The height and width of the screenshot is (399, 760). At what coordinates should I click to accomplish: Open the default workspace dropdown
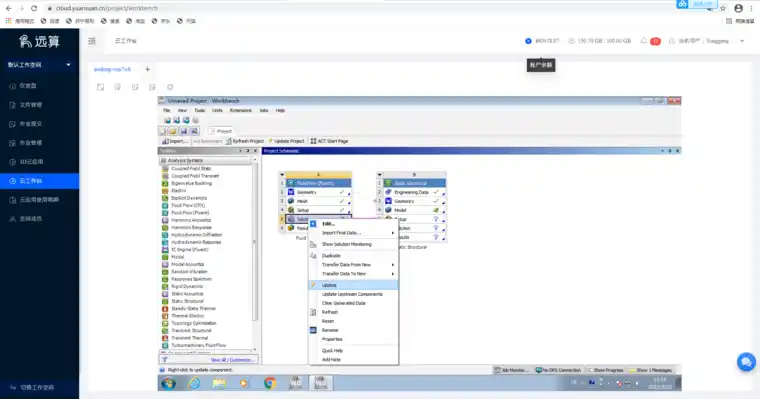click(39, 64)
